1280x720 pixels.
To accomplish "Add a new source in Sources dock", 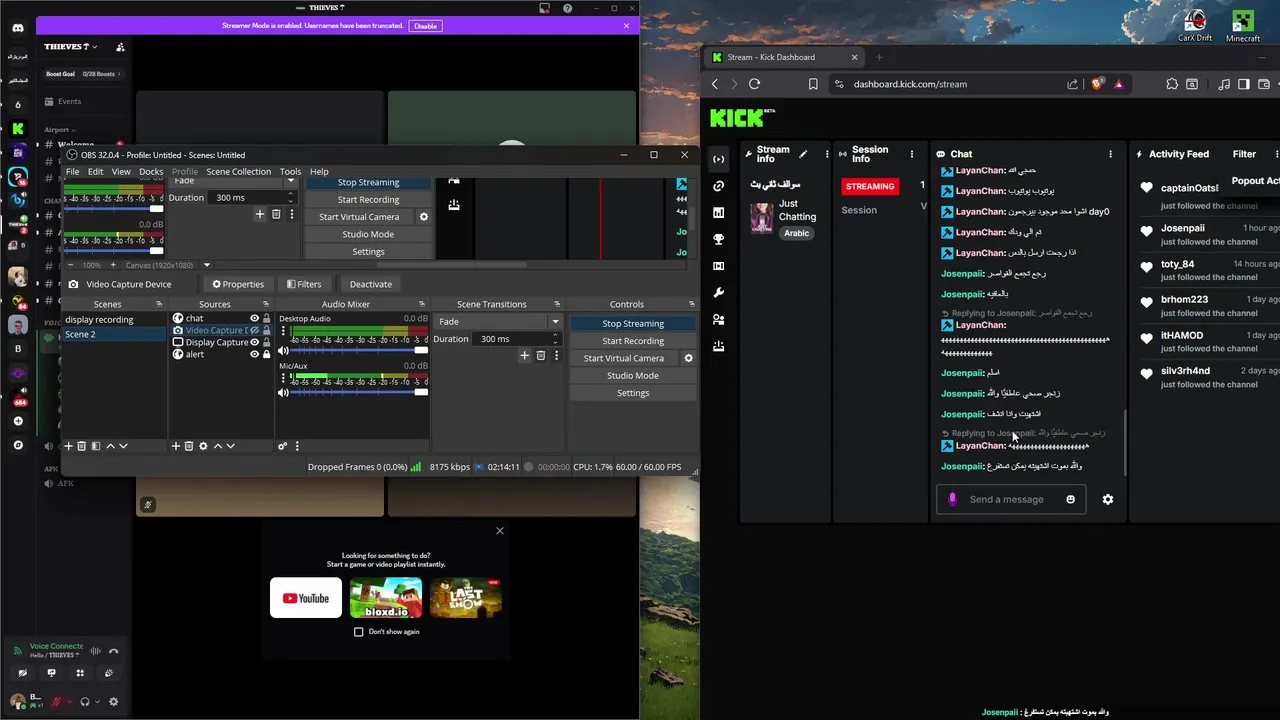I will tap(176, 446).
